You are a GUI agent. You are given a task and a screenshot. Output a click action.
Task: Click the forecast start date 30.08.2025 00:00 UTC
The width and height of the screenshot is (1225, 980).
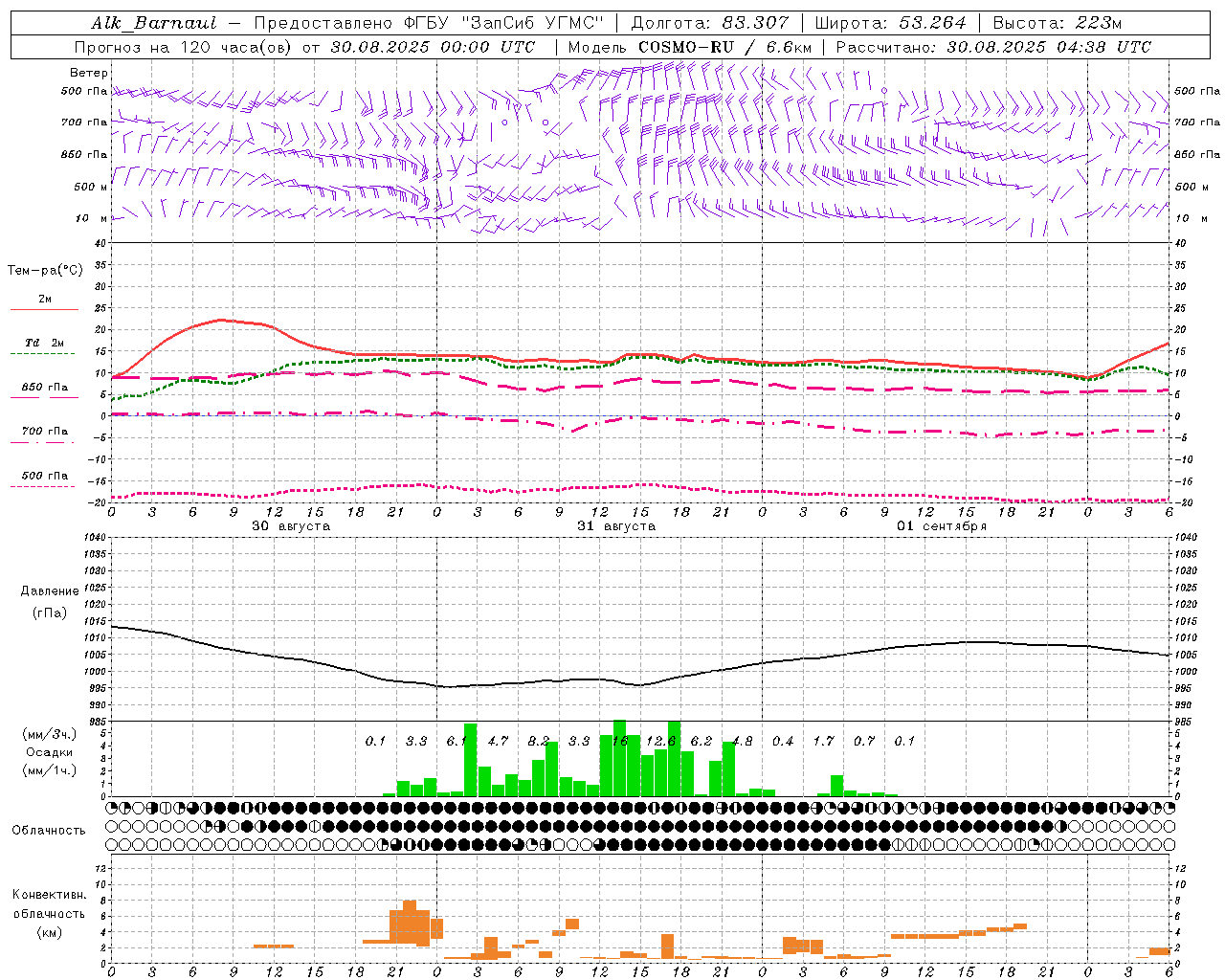[433, 47]
